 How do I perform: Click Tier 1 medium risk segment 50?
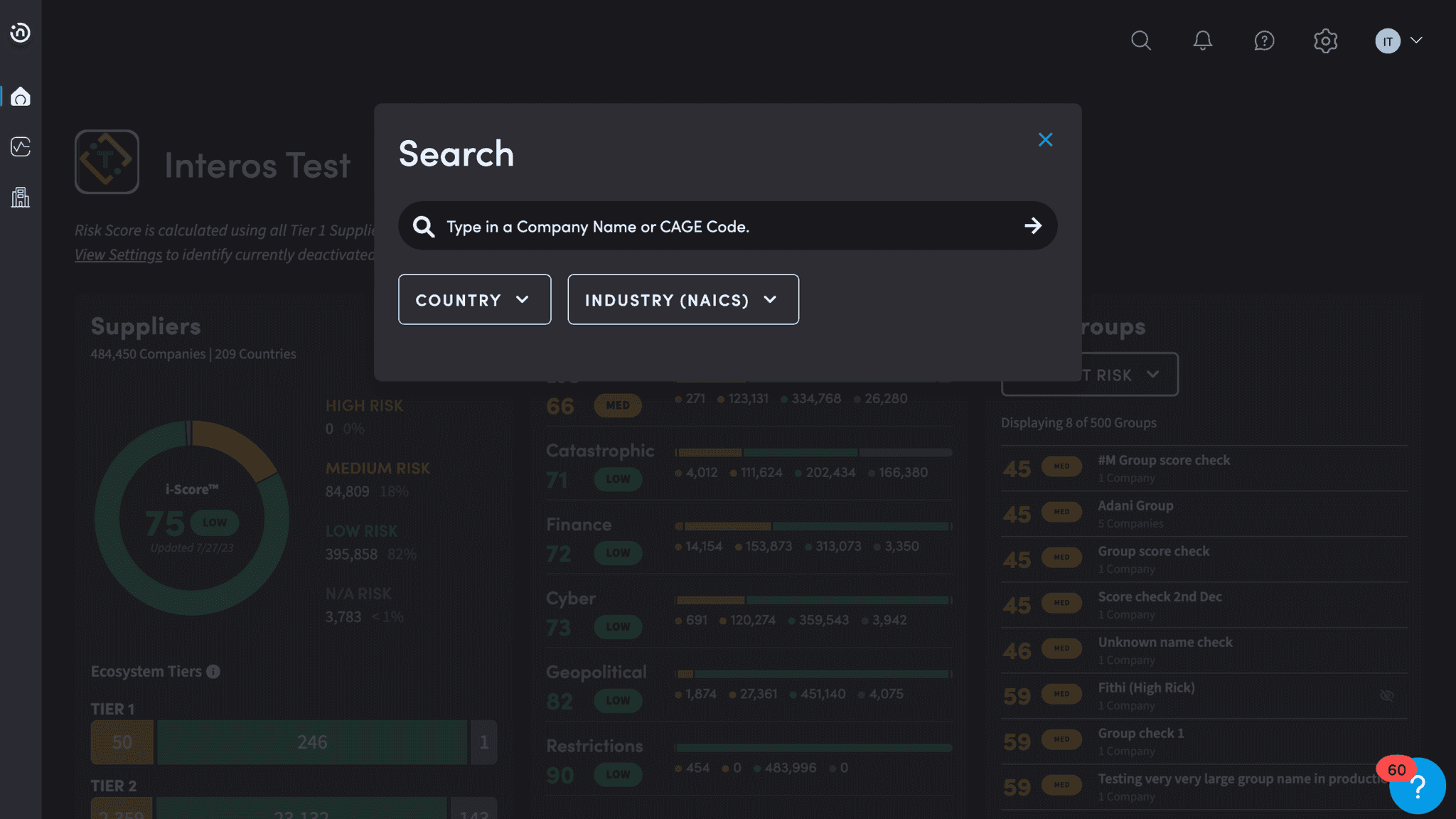click(x=122, y=742)
